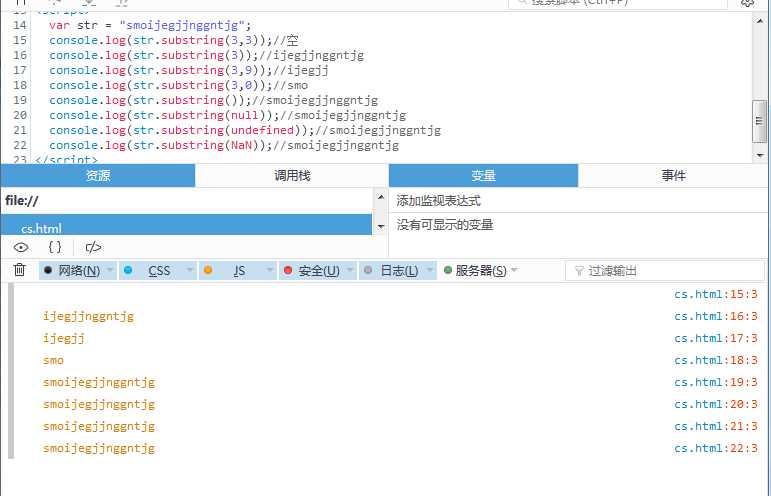
Task: Click 'substring(null)' code on line 20
Action: coord(213,116)
